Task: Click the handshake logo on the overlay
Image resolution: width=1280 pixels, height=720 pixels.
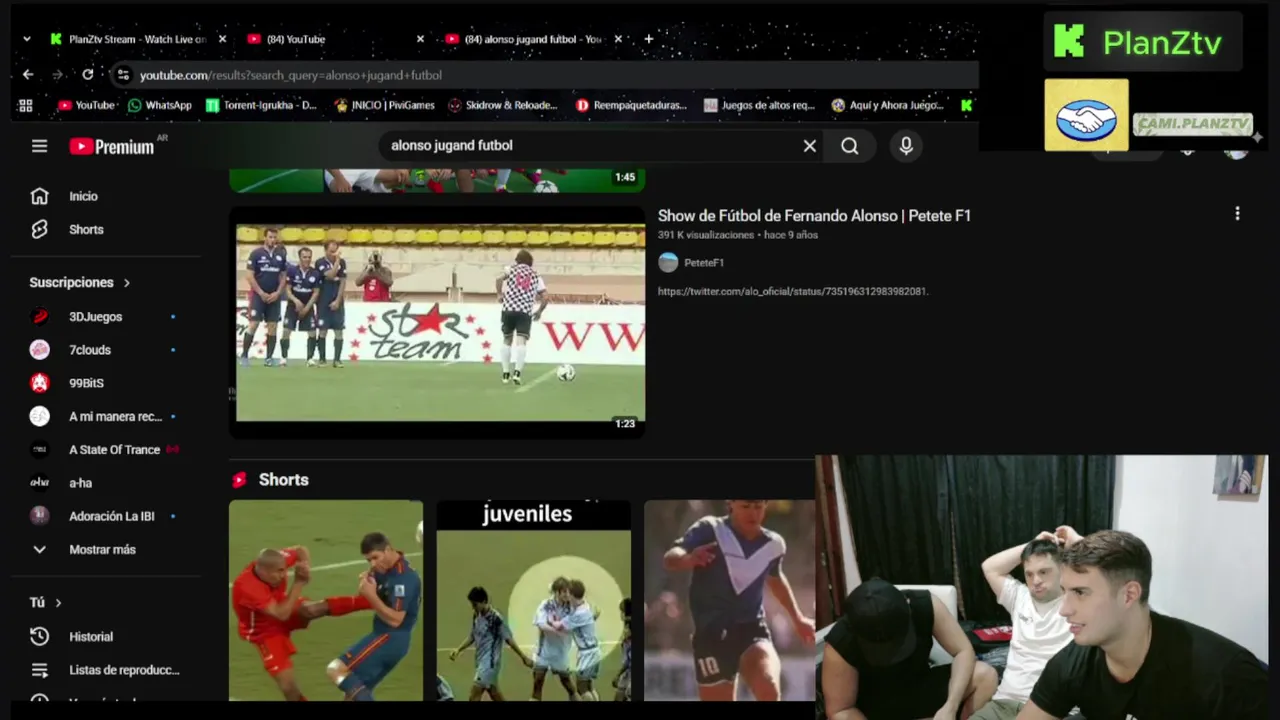Action: point(1086,115)
